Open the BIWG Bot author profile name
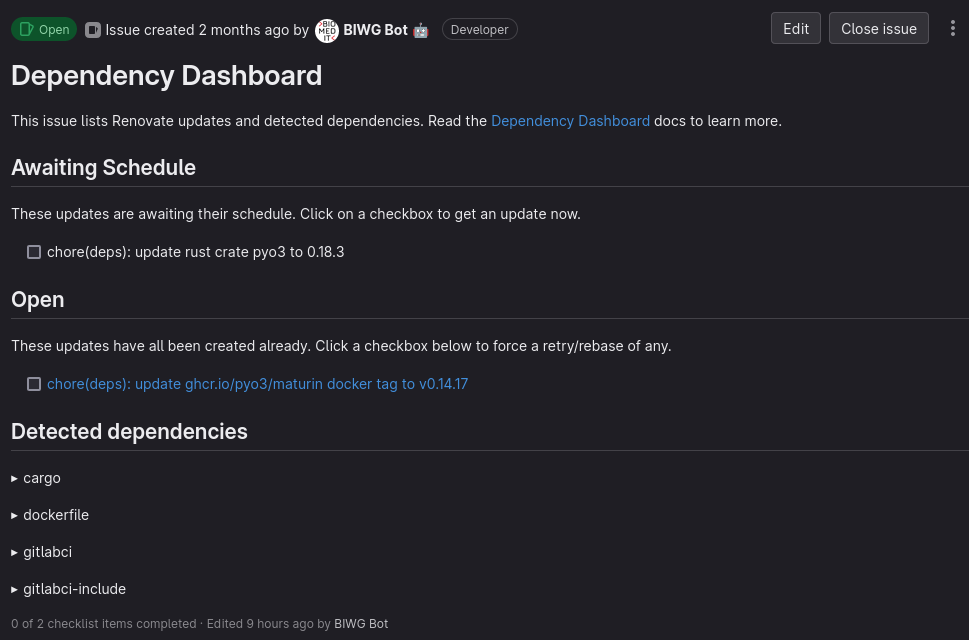The height and width of the screenshot is (640, 969). [x=375, y=30]
